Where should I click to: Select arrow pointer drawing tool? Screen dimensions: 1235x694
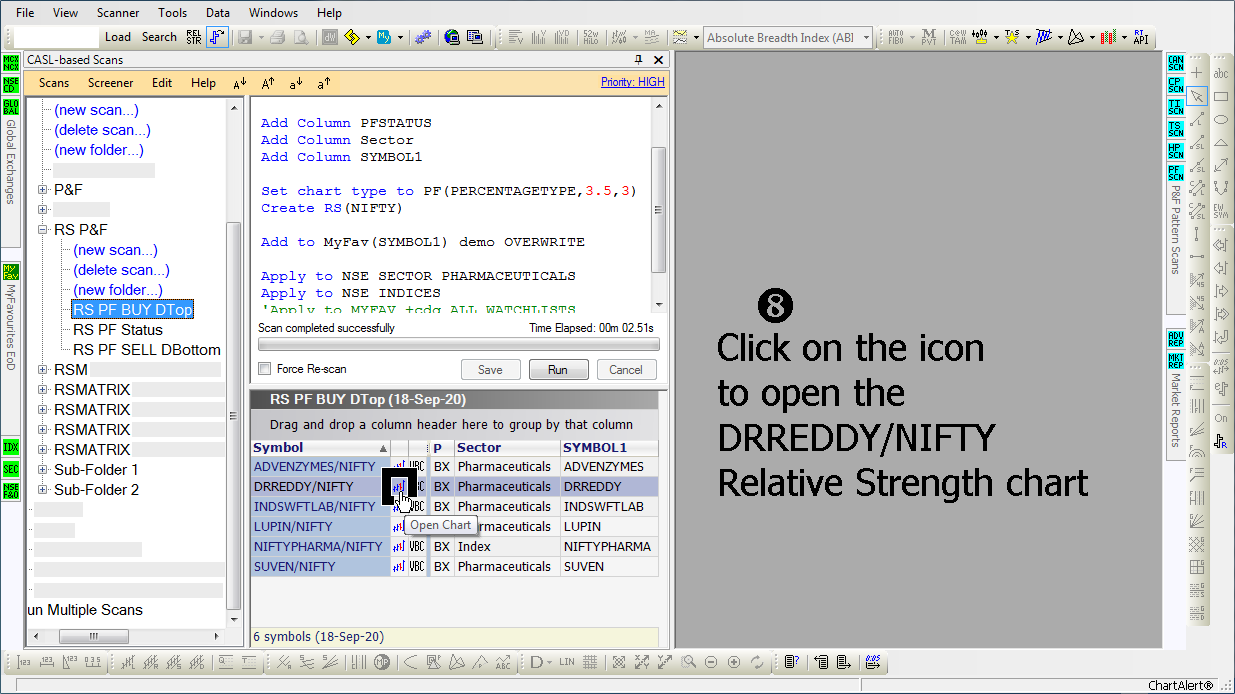point(1197,96)
